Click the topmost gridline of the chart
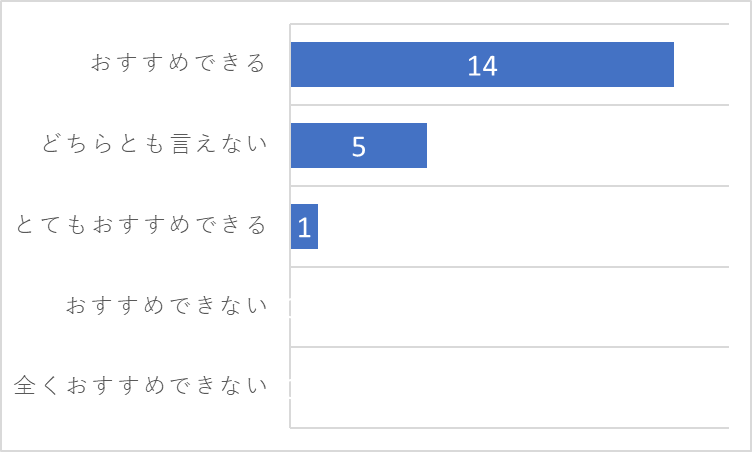This screenshot has height=452, width=752. pos(509,24)
